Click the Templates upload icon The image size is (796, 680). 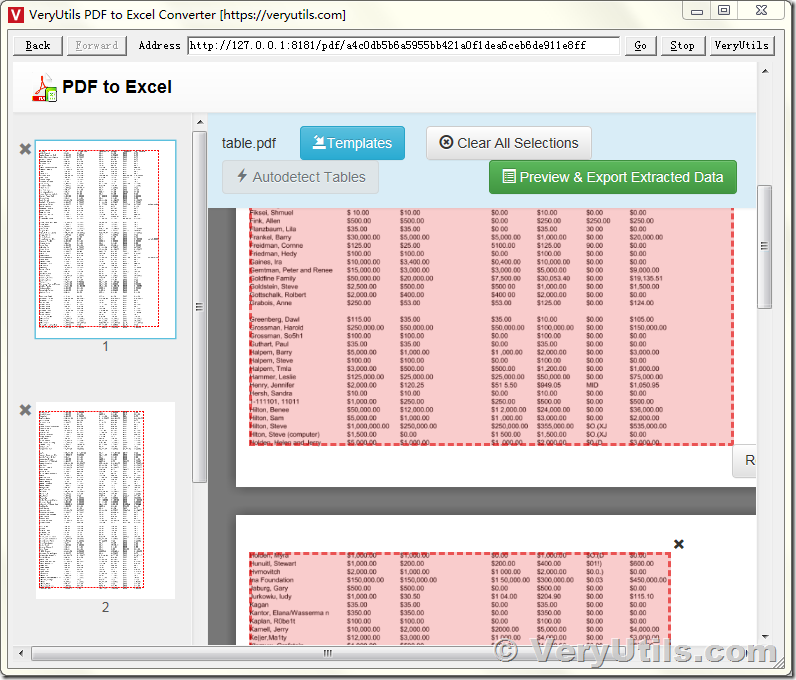click(319, 142)
